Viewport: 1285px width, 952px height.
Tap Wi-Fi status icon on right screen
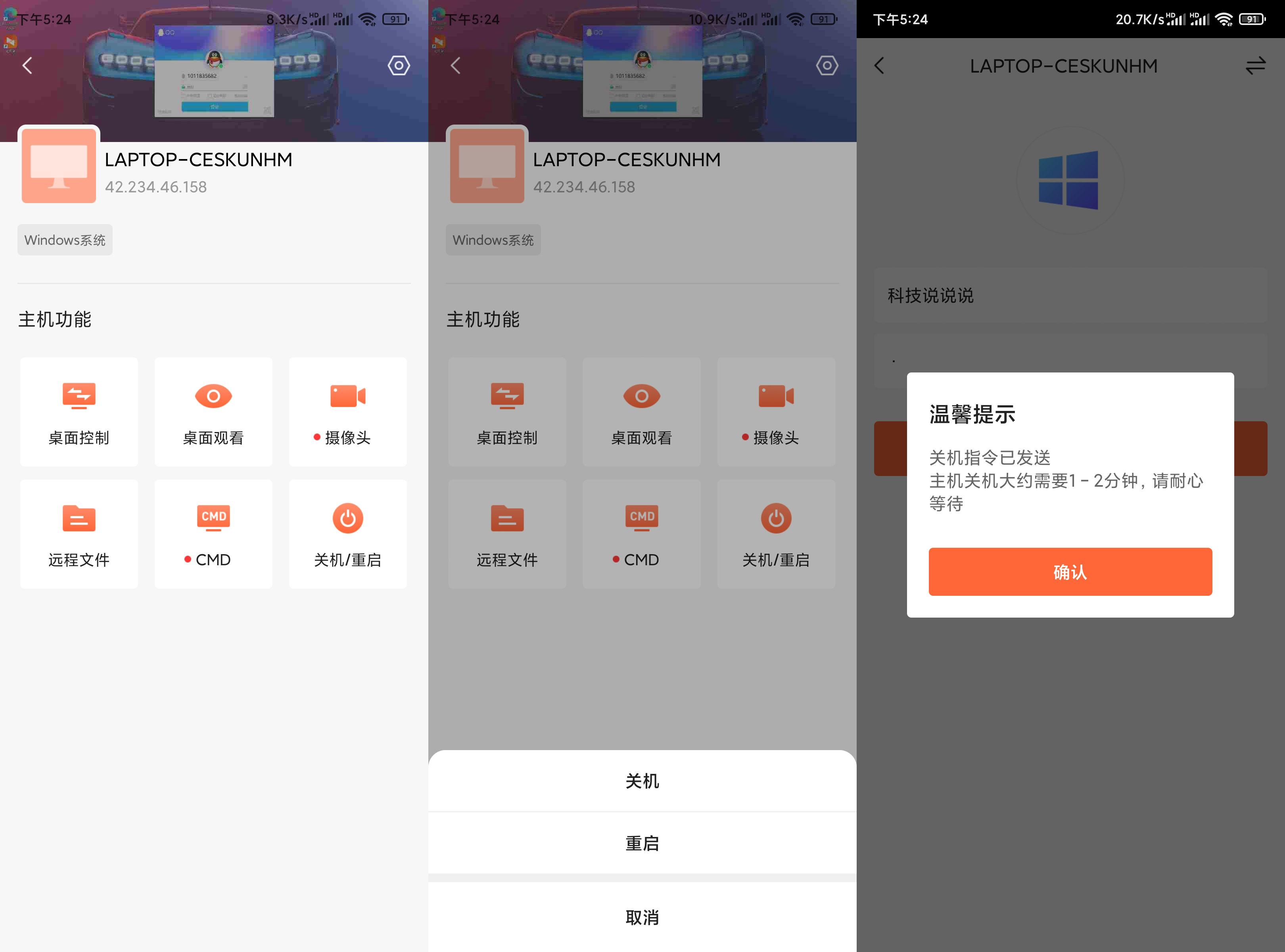click(x=1224, y=19)
